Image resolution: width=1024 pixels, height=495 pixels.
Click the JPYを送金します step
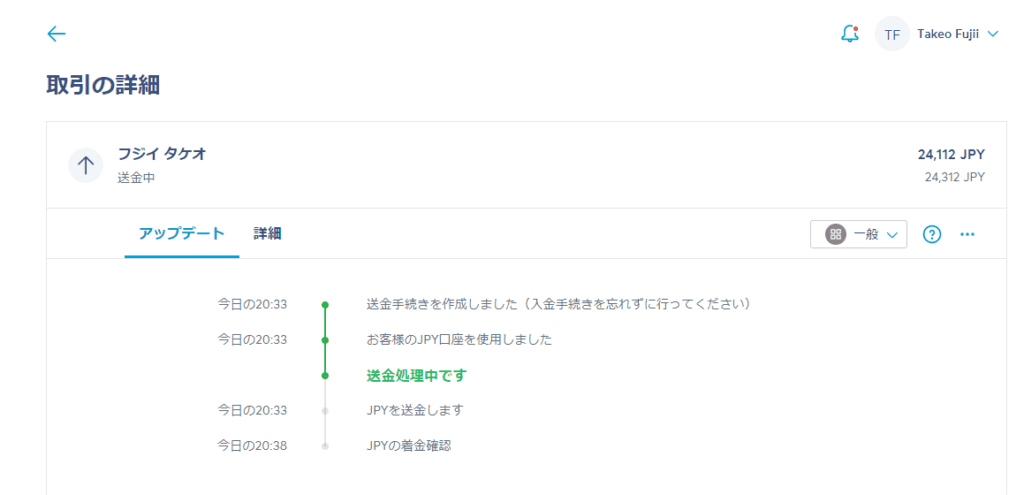415,410
